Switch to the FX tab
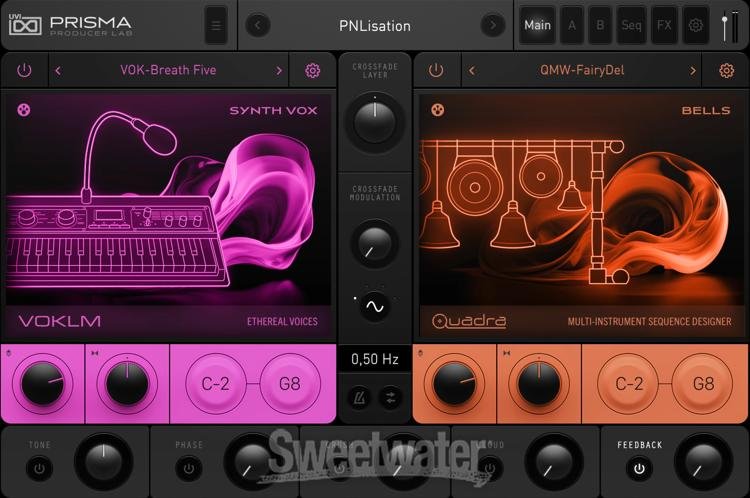This screenshot has width=750, height=498. click(663, 25)
